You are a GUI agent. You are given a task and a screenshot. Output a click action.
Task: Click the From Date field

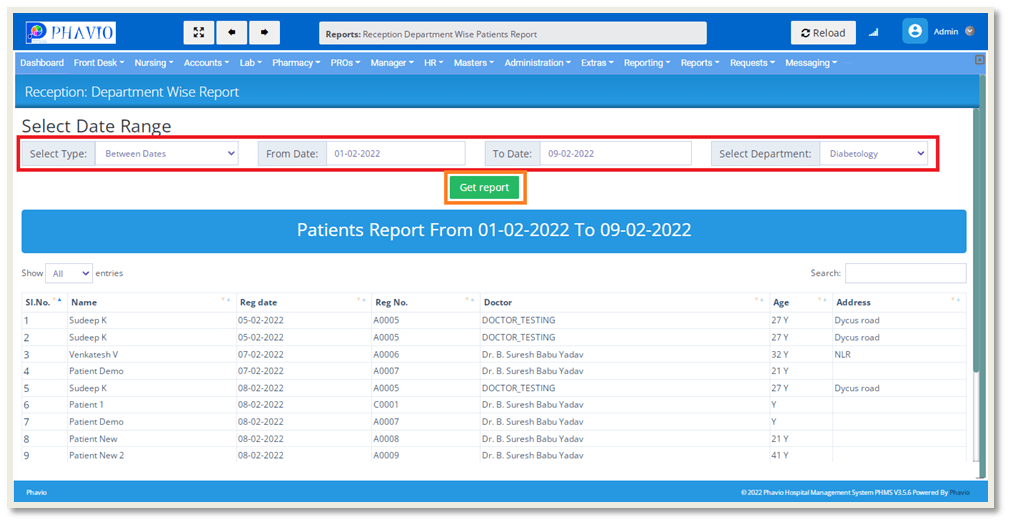pyautogui.click(x=396, y=154)
